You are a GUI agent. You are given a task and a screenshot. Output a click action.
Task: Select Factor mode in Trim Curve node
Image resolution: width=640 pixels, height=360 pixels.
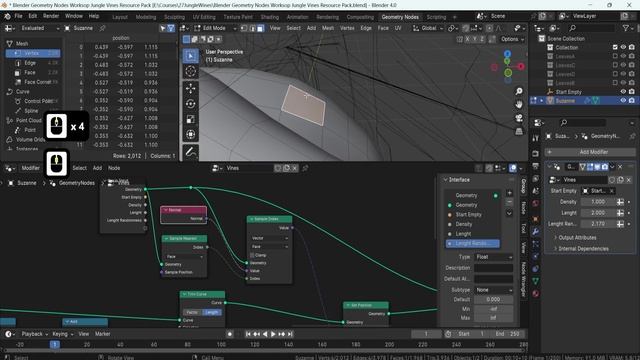[192, 312]
